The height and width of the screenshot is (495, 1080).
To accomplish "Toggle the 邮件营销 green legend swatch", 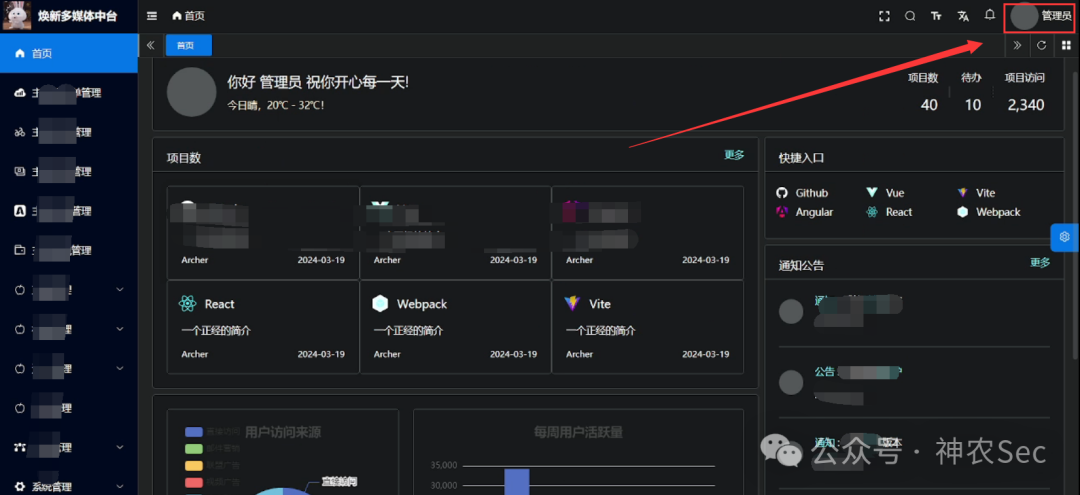I will coord(194,449).
